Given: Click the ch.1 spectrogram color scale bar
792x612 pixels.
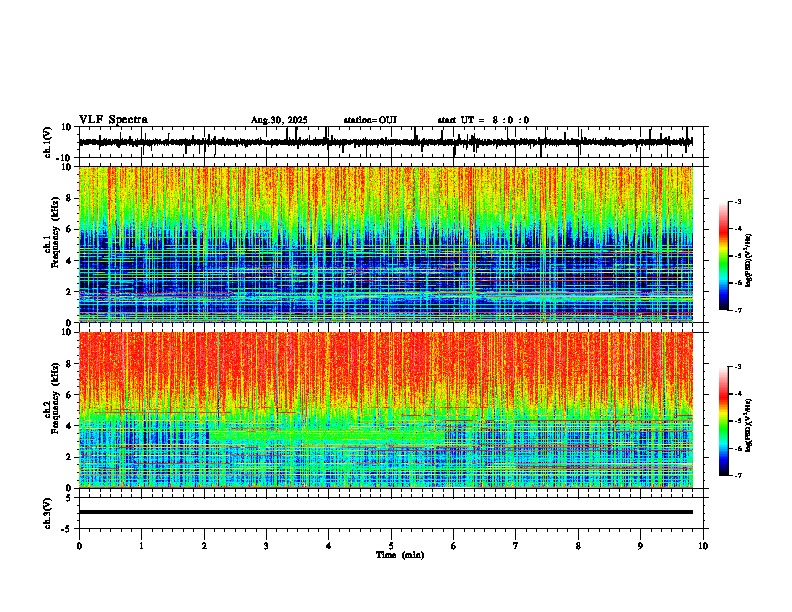Looking at the screenshot, I should point(724,256).
